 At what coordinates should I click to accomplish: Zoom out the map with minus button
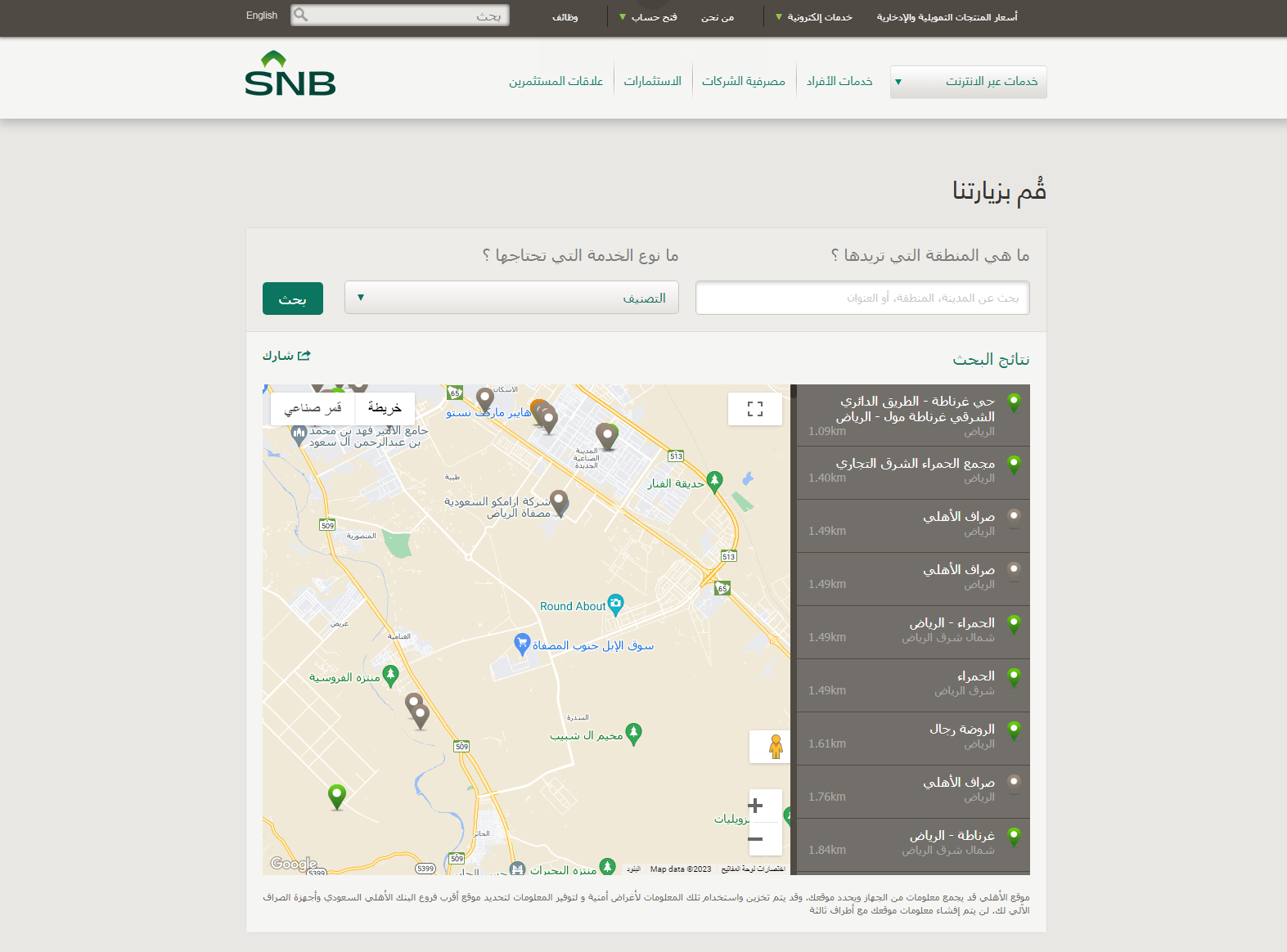click(755, 838)
